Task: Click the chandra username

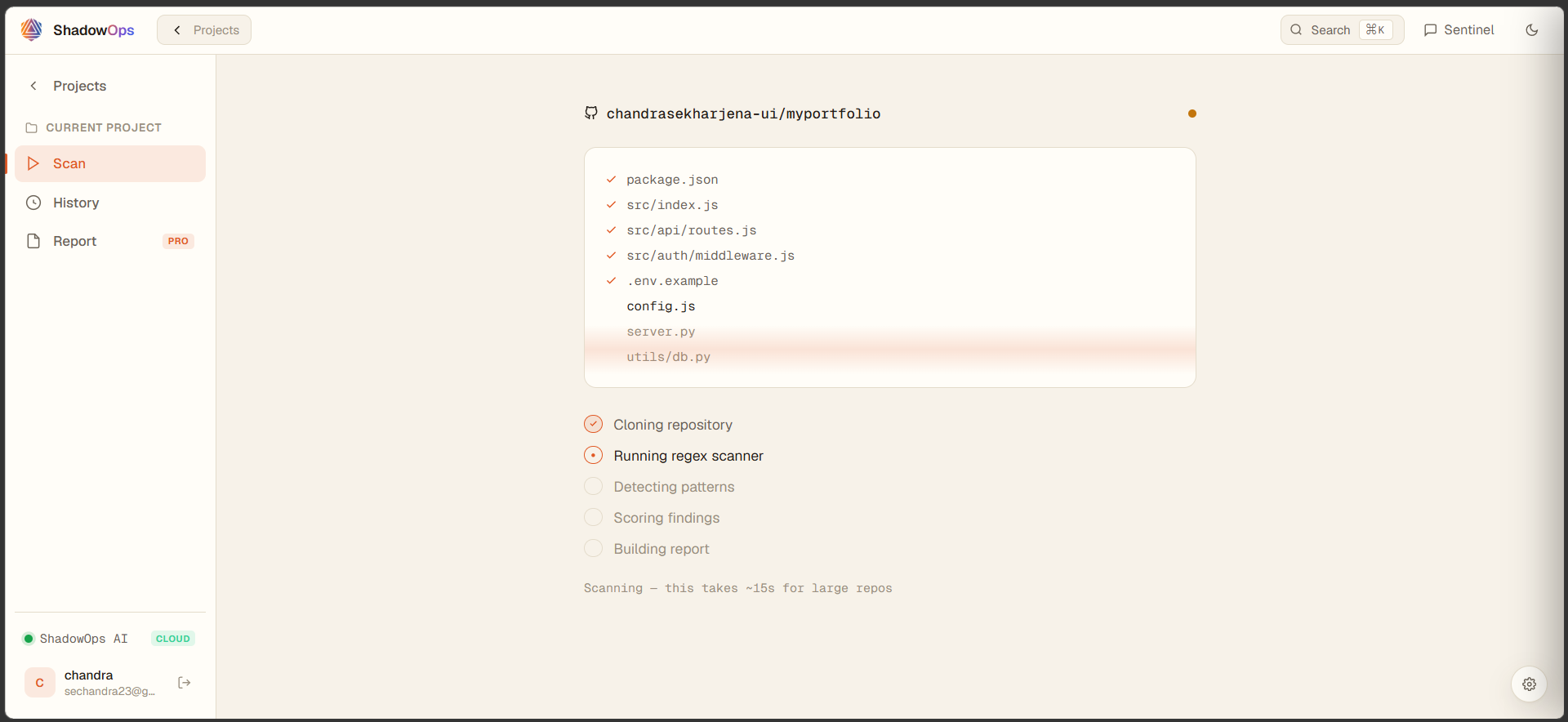Action: (89, 675)
